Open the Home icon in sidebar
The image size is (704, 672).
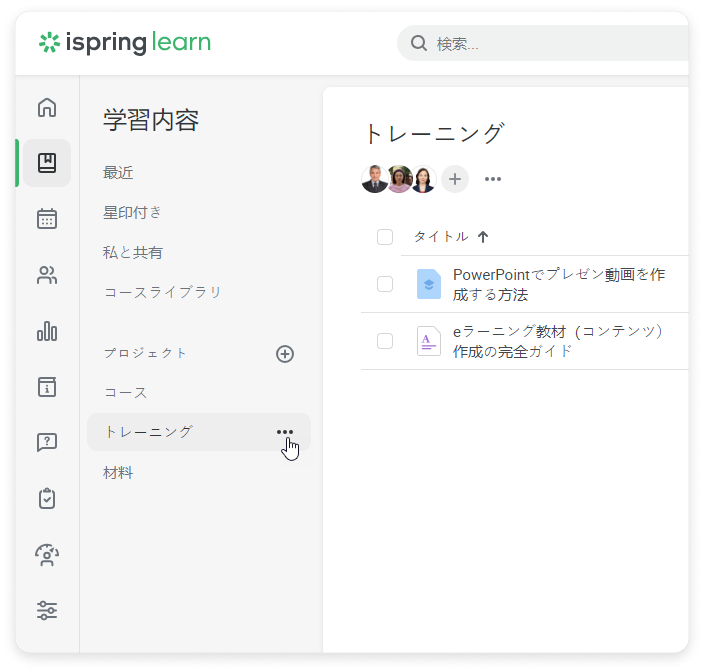click(47, 107)
